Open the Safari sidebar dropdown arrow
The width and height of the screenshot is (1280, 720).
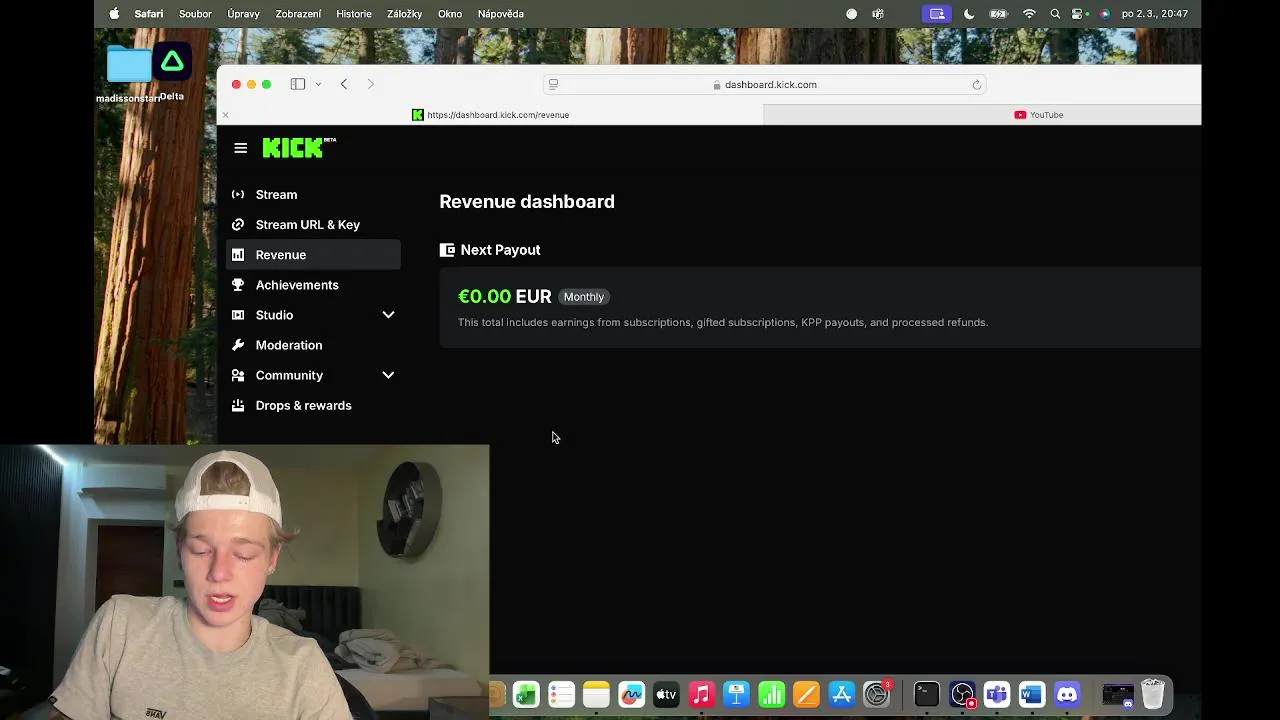318,84
